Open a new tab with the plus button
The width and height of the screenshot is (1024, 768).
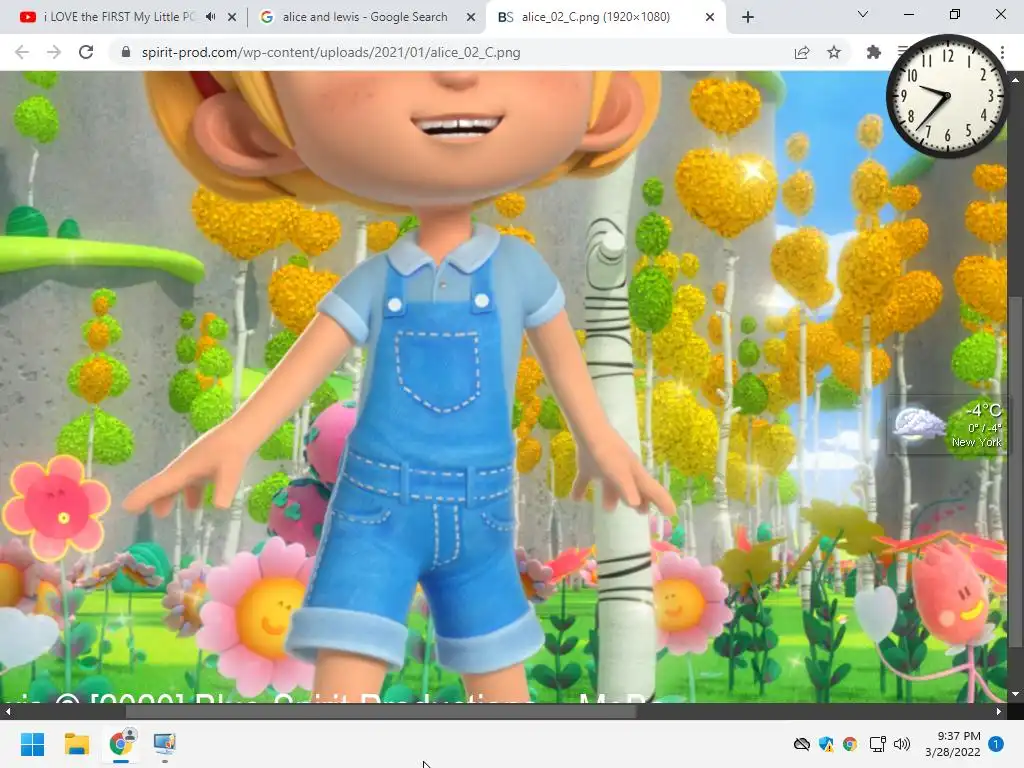[748, 18]
